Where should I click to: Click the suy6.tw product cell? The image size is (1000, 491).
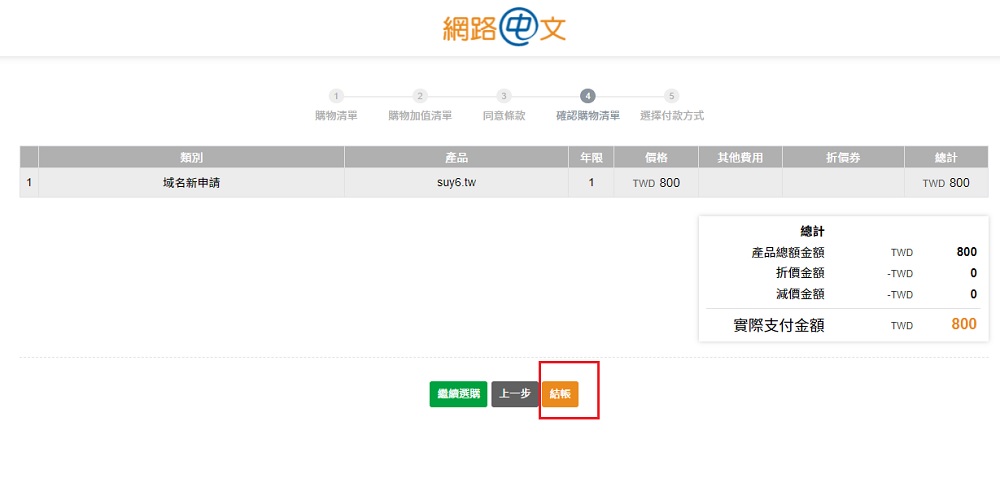(x=456, y=183)
